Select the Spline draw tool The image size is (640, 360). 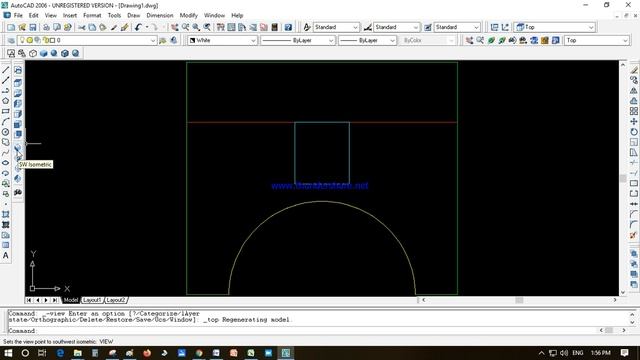coord(6,153)
